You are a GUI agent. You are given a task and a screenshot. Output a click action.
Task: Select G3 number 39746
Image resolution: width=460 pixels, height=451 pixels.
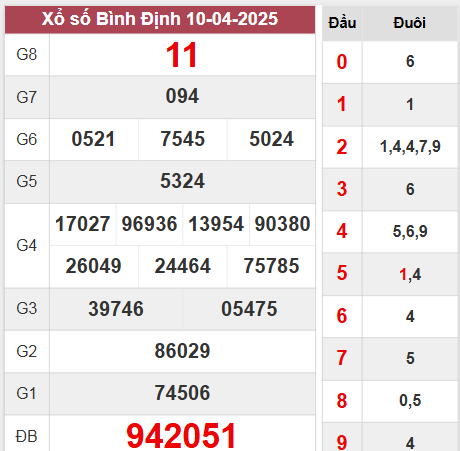pos(116,309)
